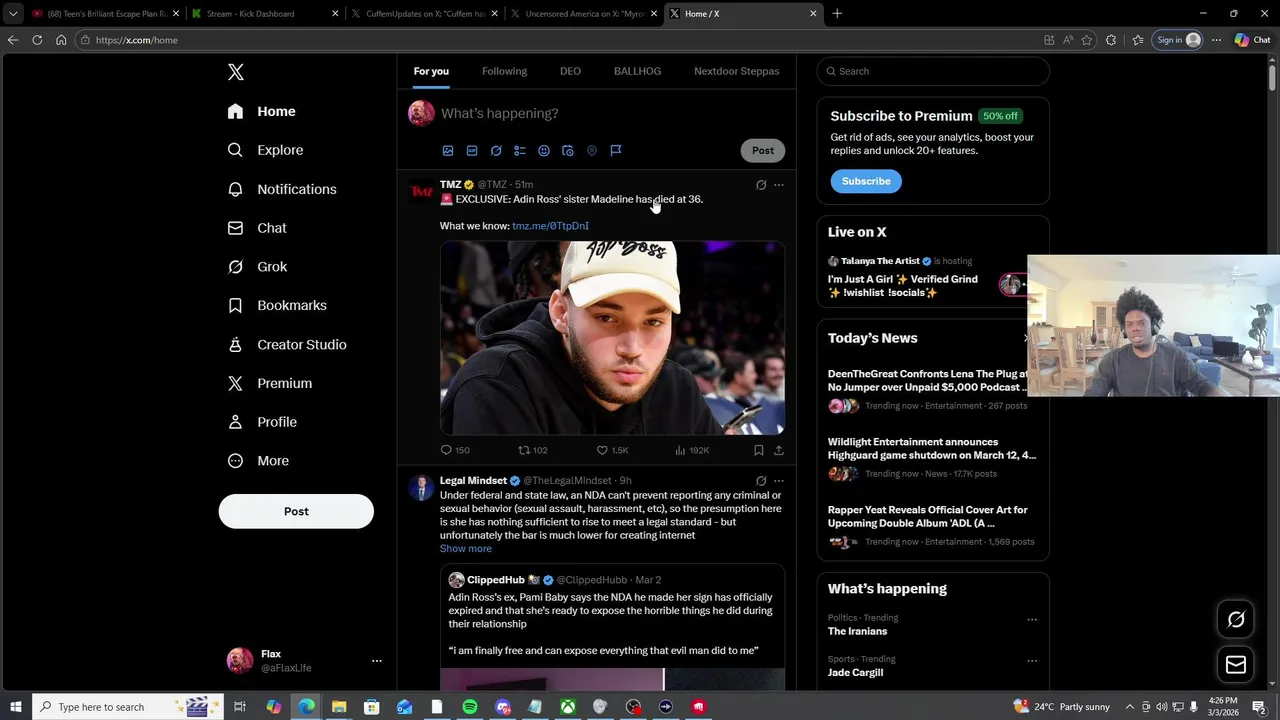
Task: Click the large Post button in sidebar
Action: tap(296, 511)
